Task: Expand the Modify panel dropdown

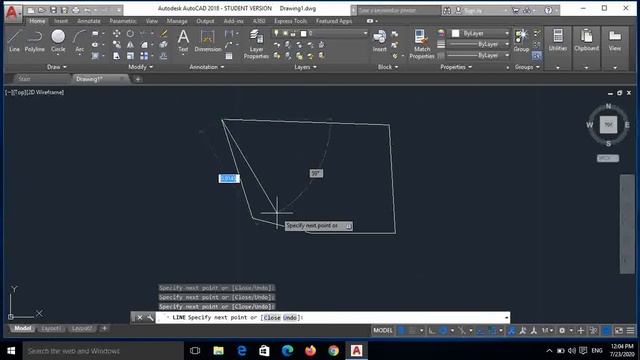Action: click(141, 67)
